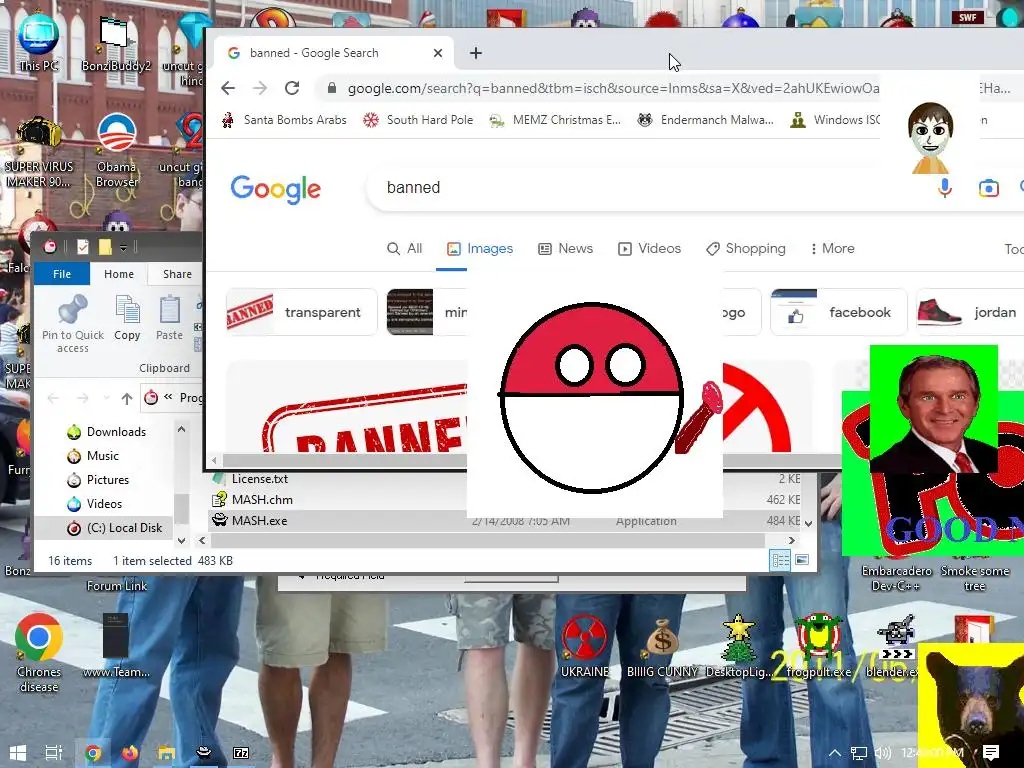Click Paste in Explorer ribbon
The height and width of the screenshot is (768, 1024).
(169, 318)
